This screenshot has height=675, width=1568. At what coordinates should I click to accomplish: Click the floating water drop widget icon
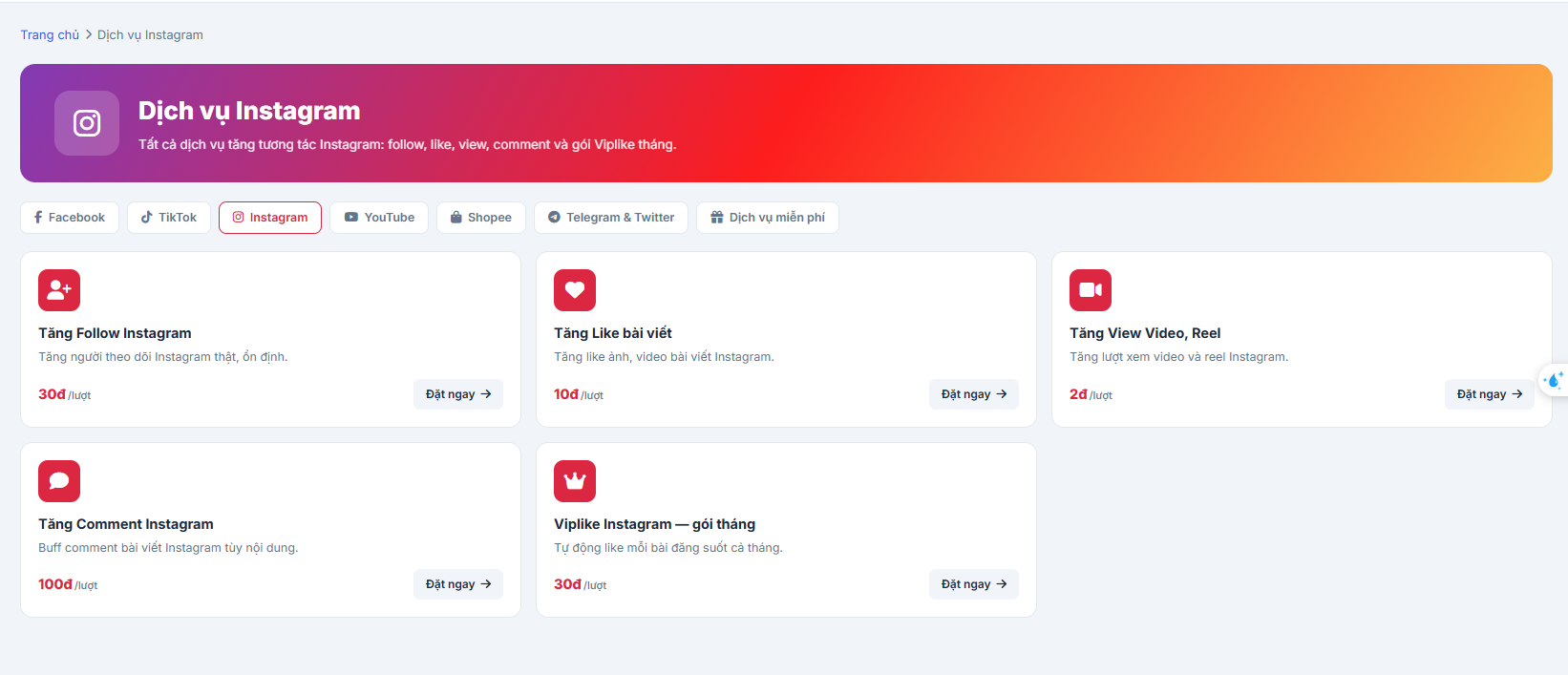click(1554, 380)
